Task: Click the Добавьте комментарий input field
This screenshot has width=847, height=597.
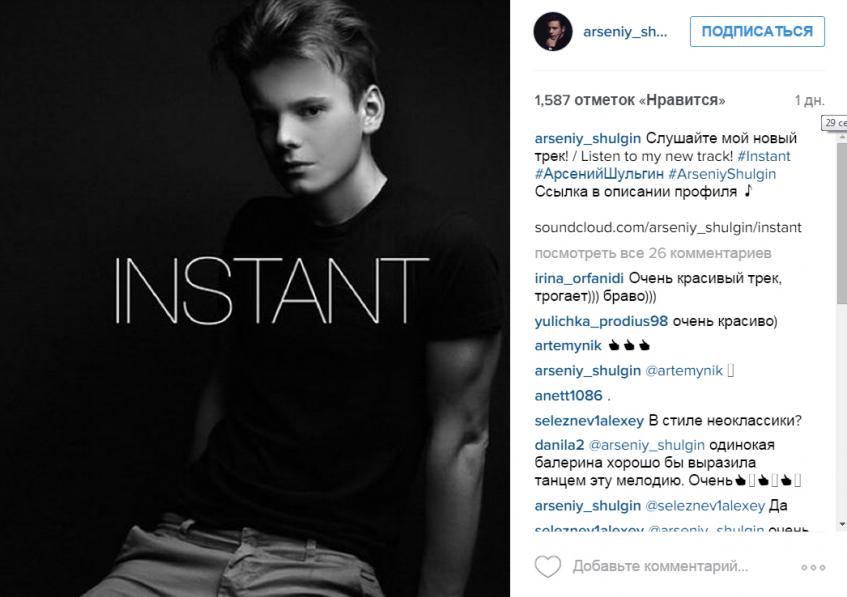Action: [660, 566]
